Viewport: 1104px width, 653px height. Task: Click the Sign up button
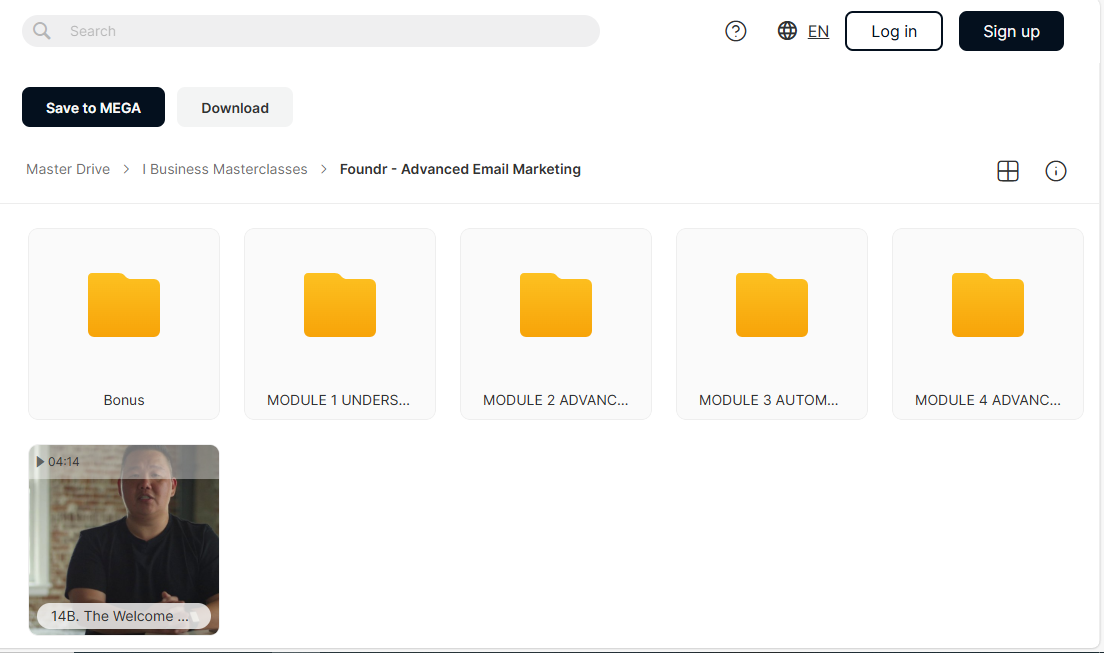click(1011, 31)
